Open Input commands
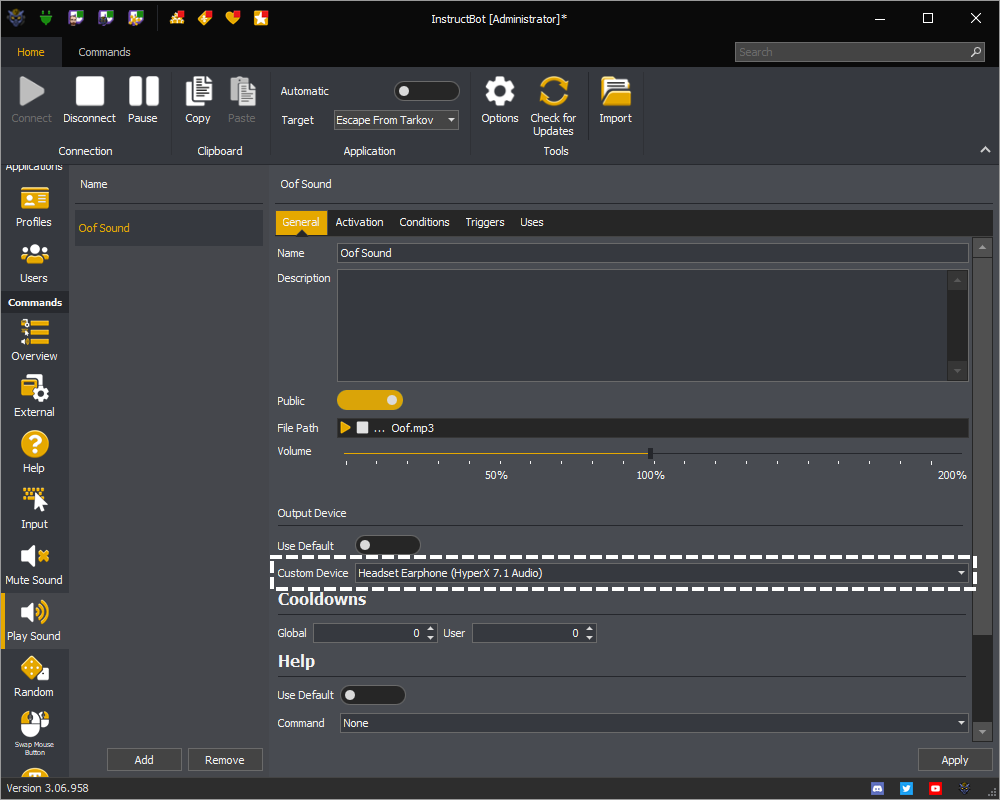Screen dimensions: 1000x800 (x=34, y=508)
